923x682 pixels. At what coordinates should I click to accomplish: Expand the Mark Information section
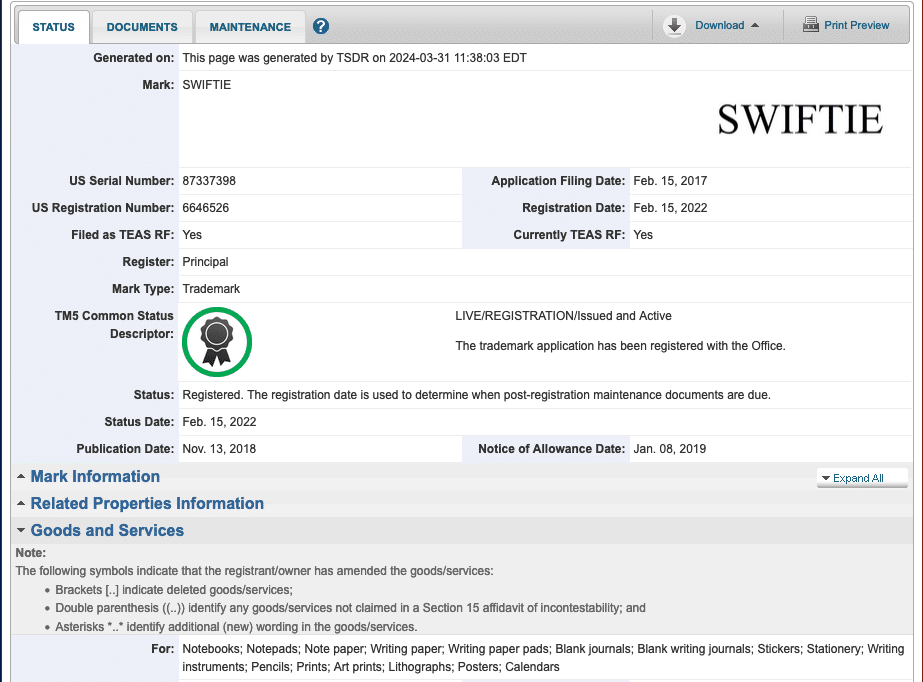tap(95, 477)
